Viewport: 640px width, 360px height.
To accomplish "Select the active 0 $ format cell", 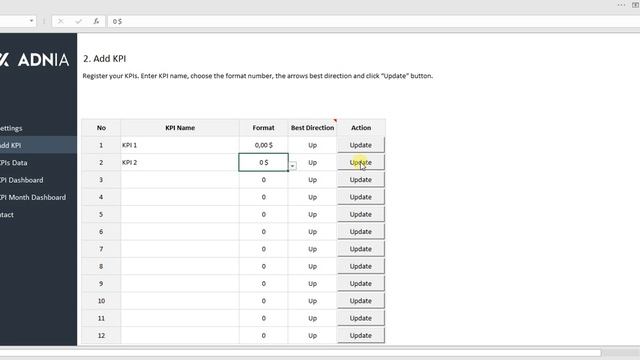I will click(264, 162).
